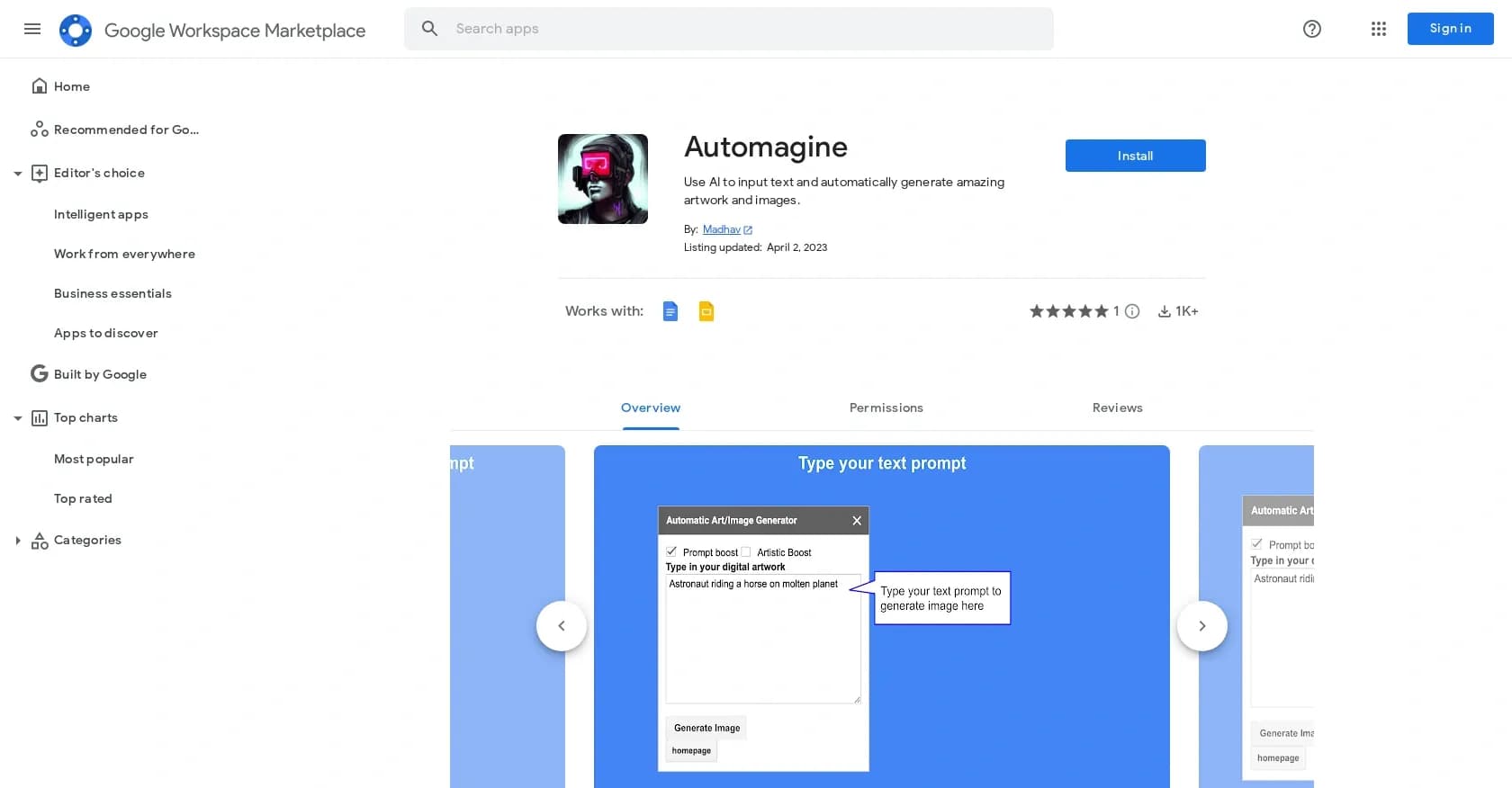Viewport: 1512px width, 788px height.
Task: Open Top rated chart
Action: click(x=83, y=498)
